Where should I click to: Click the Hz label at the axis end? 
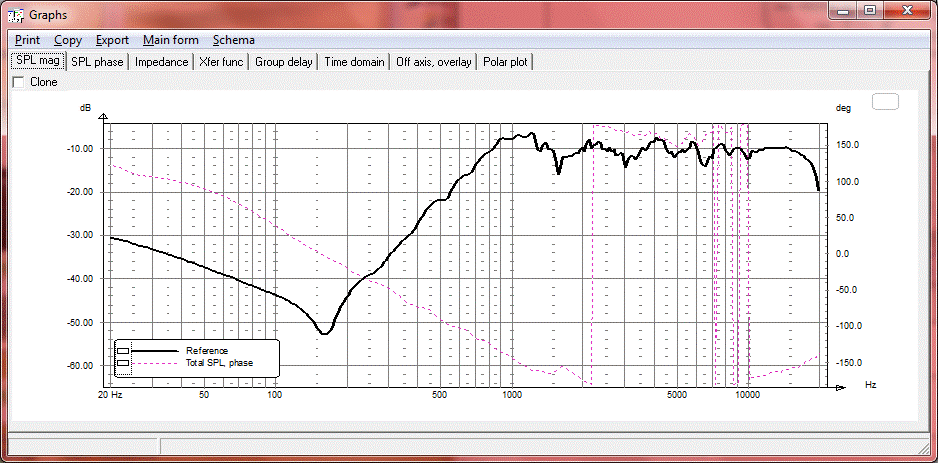pyautogui.click(x=870, y=384)
